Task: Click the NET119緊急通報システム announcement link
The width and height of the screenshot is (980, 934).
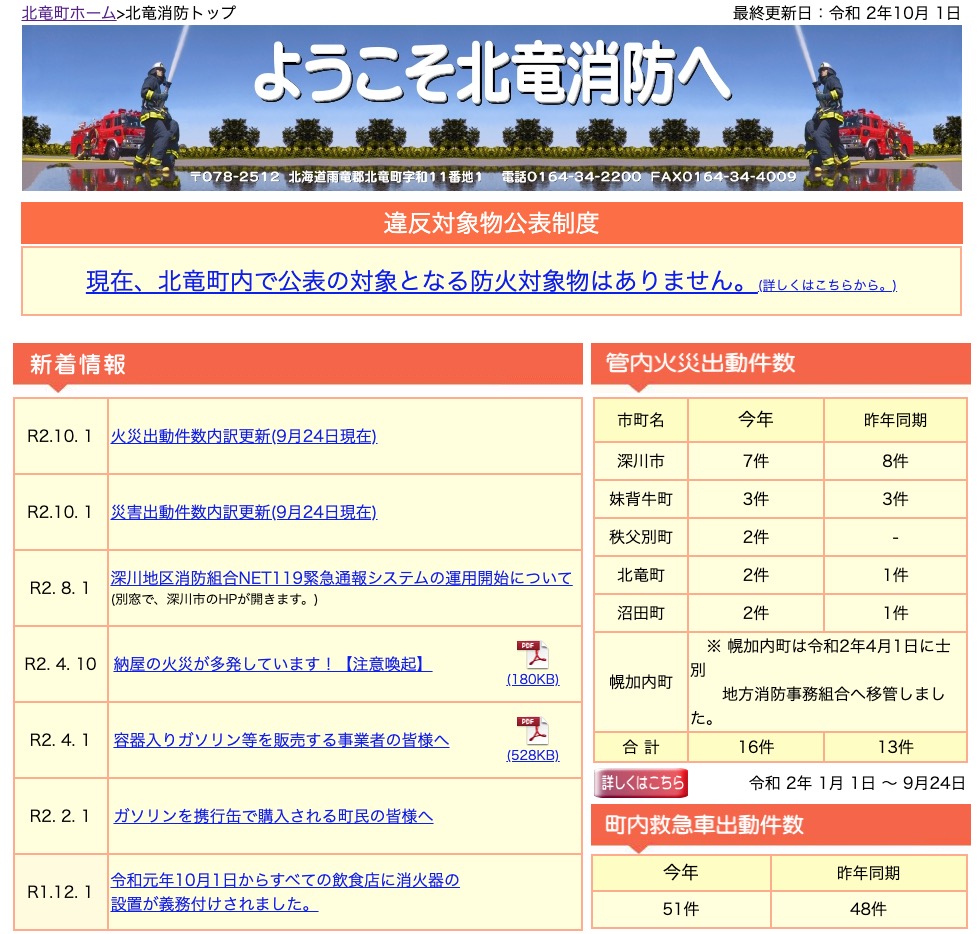Action: click(x=343, y=577)
